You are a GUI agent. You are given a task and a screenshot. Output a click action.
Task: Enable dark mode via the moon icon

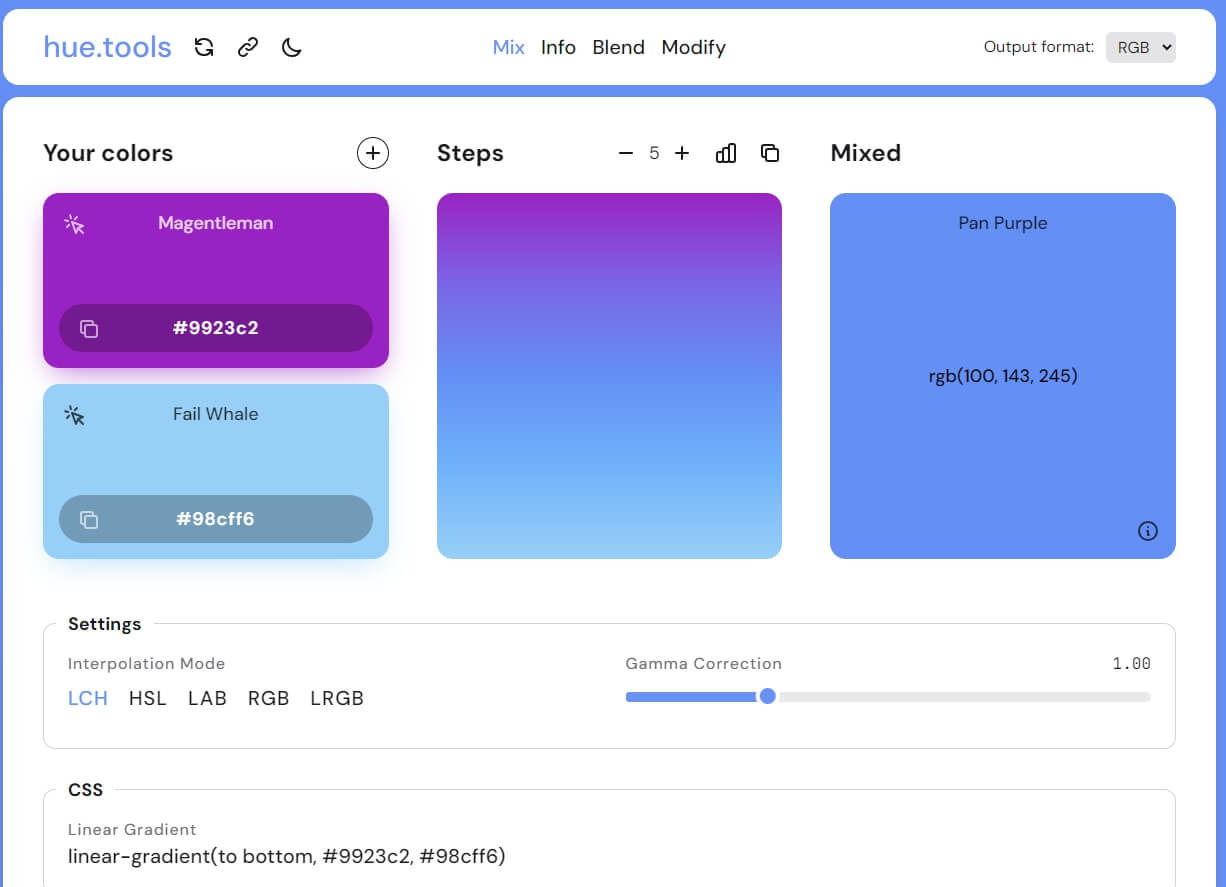[x=291, y=47]
